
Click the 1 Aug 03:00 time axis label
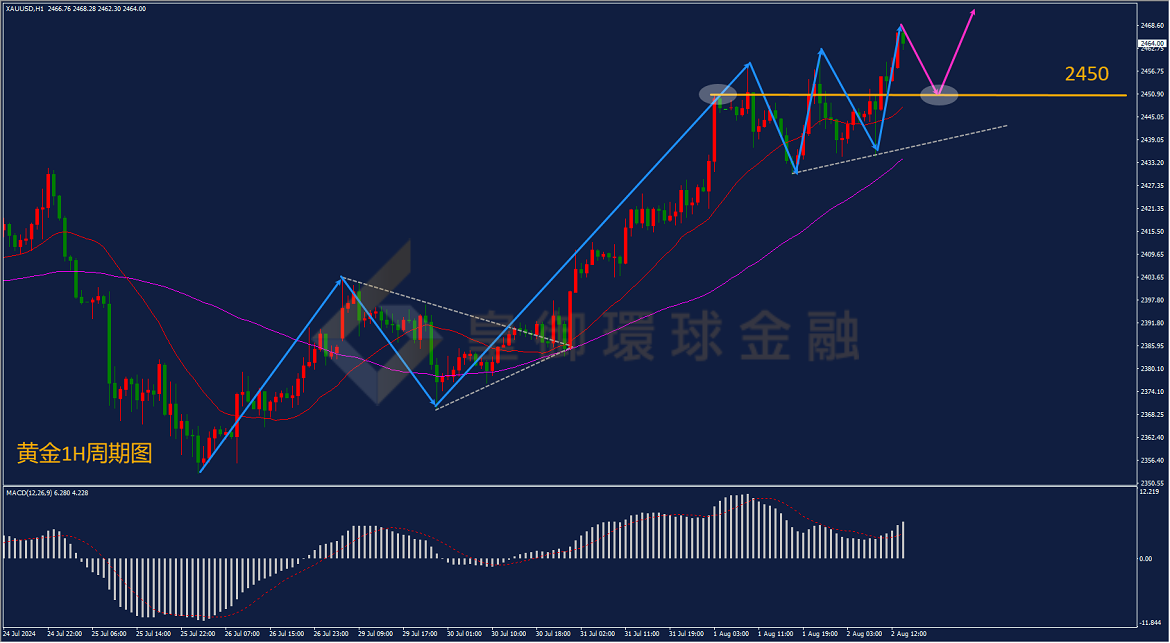729,633
